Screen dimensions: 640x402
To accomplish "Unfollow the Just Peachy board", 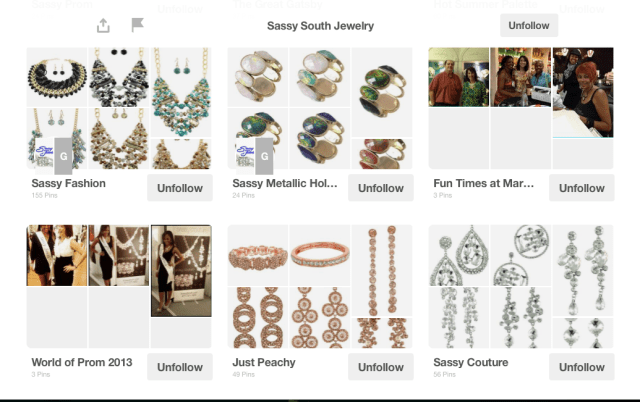I will click(x=381, y=367).
